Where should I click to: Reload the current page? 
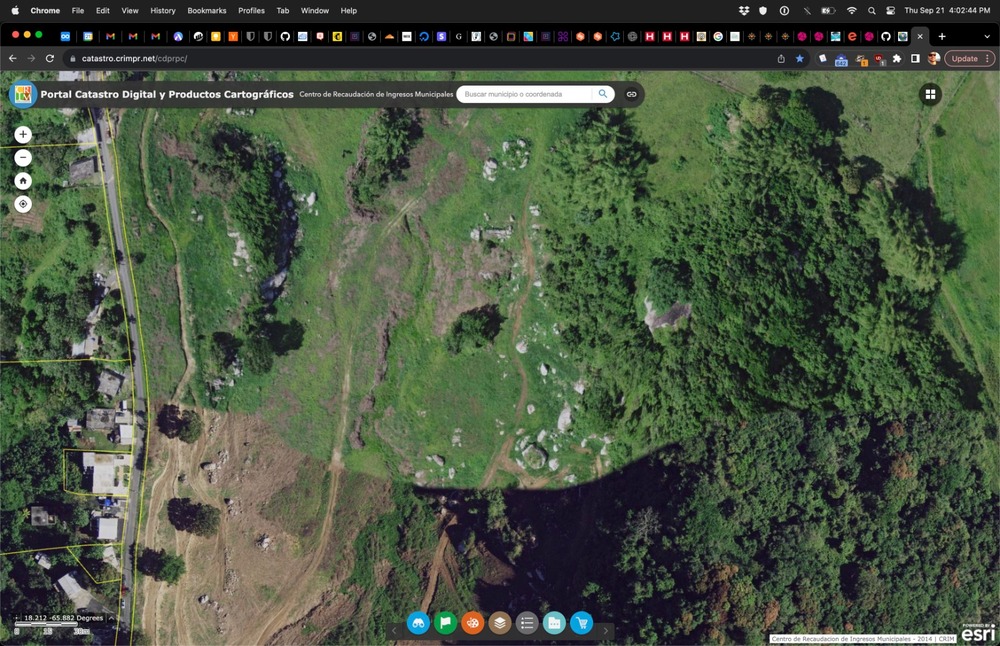click(49, 59)
